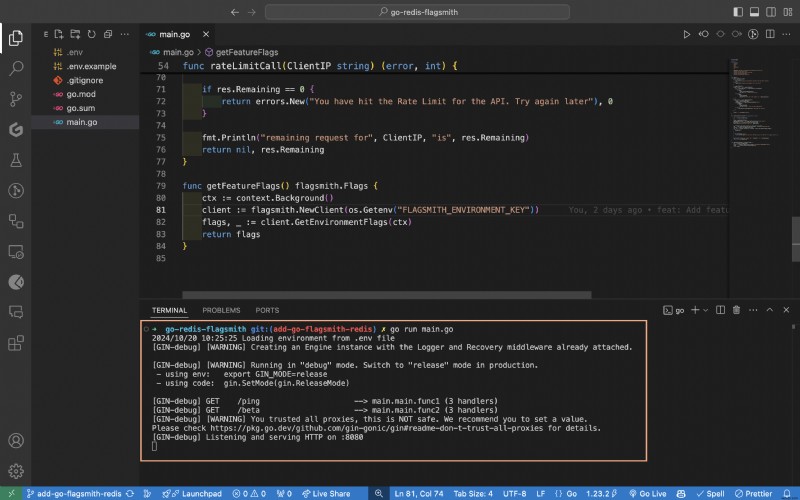The width and height of the screenshot is (800, 500).
Task: Open the Manage gear menu
Action: (16, 471)
